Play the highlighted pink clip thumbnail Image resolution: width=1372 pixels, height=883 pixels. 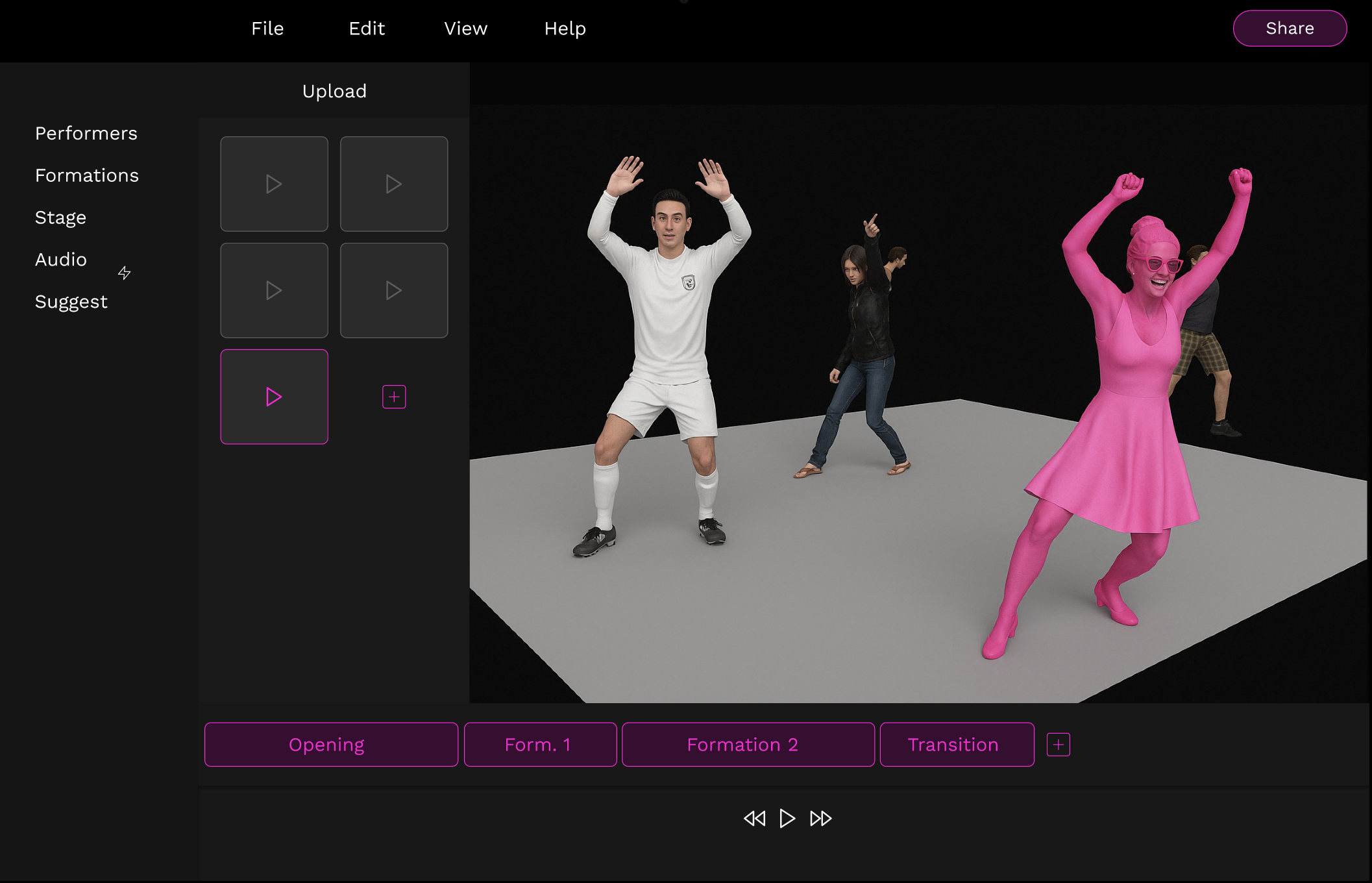274,397
